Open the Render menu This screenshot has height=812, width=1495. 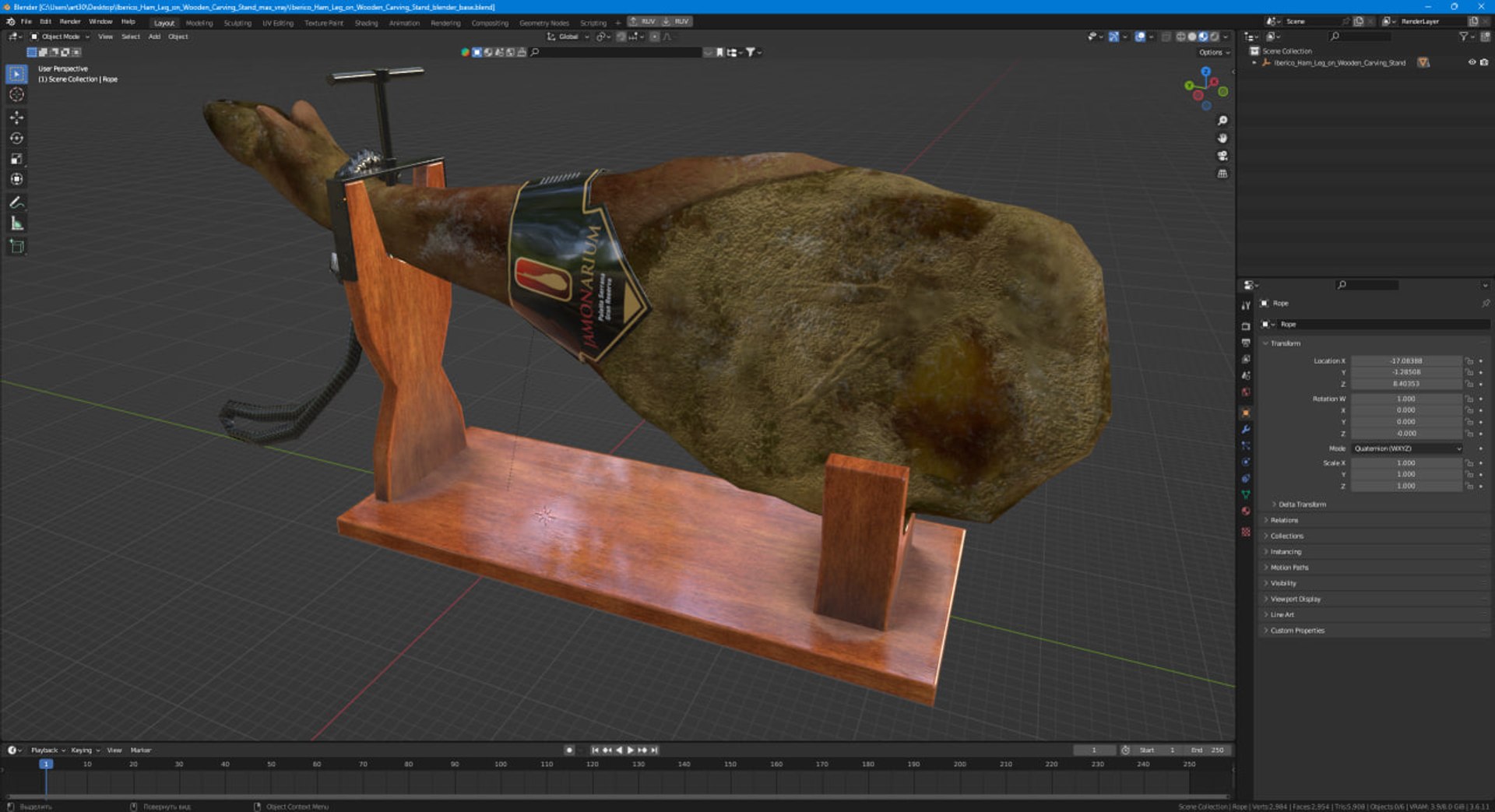pyautogui.click(x=70, y=21)
